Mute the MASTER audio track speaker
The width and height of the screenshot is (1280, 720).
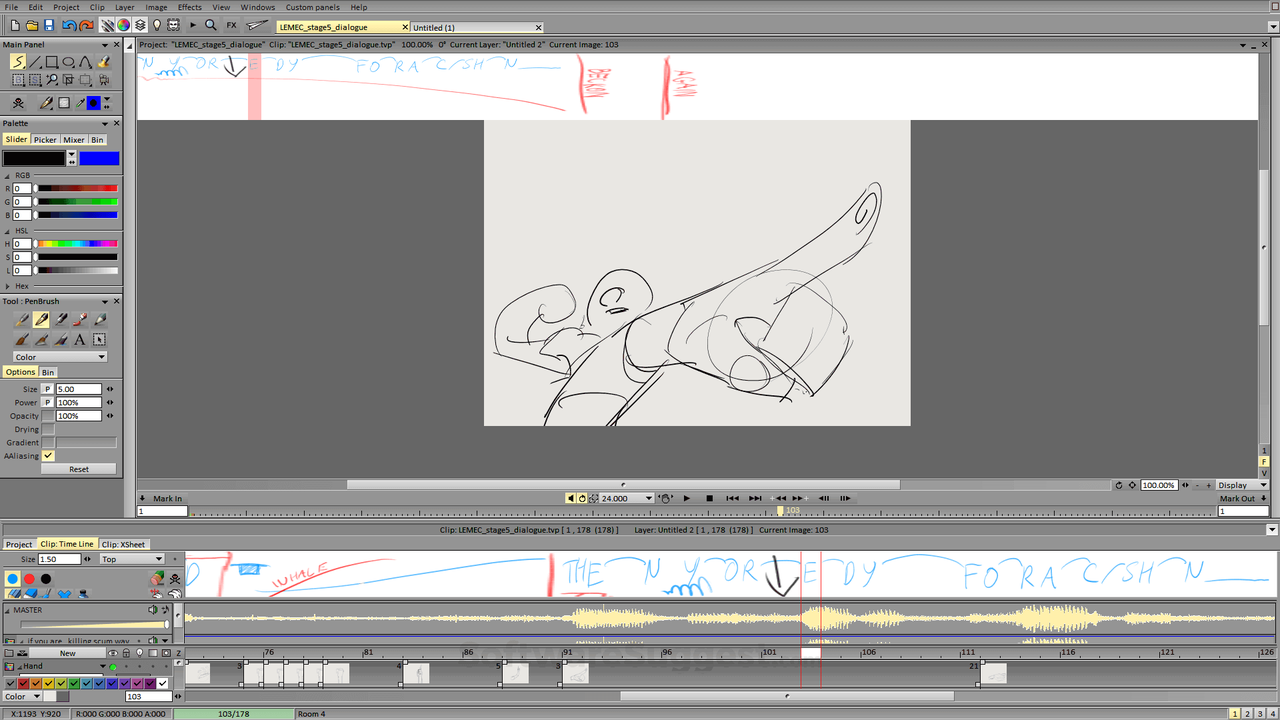point(153,609)
